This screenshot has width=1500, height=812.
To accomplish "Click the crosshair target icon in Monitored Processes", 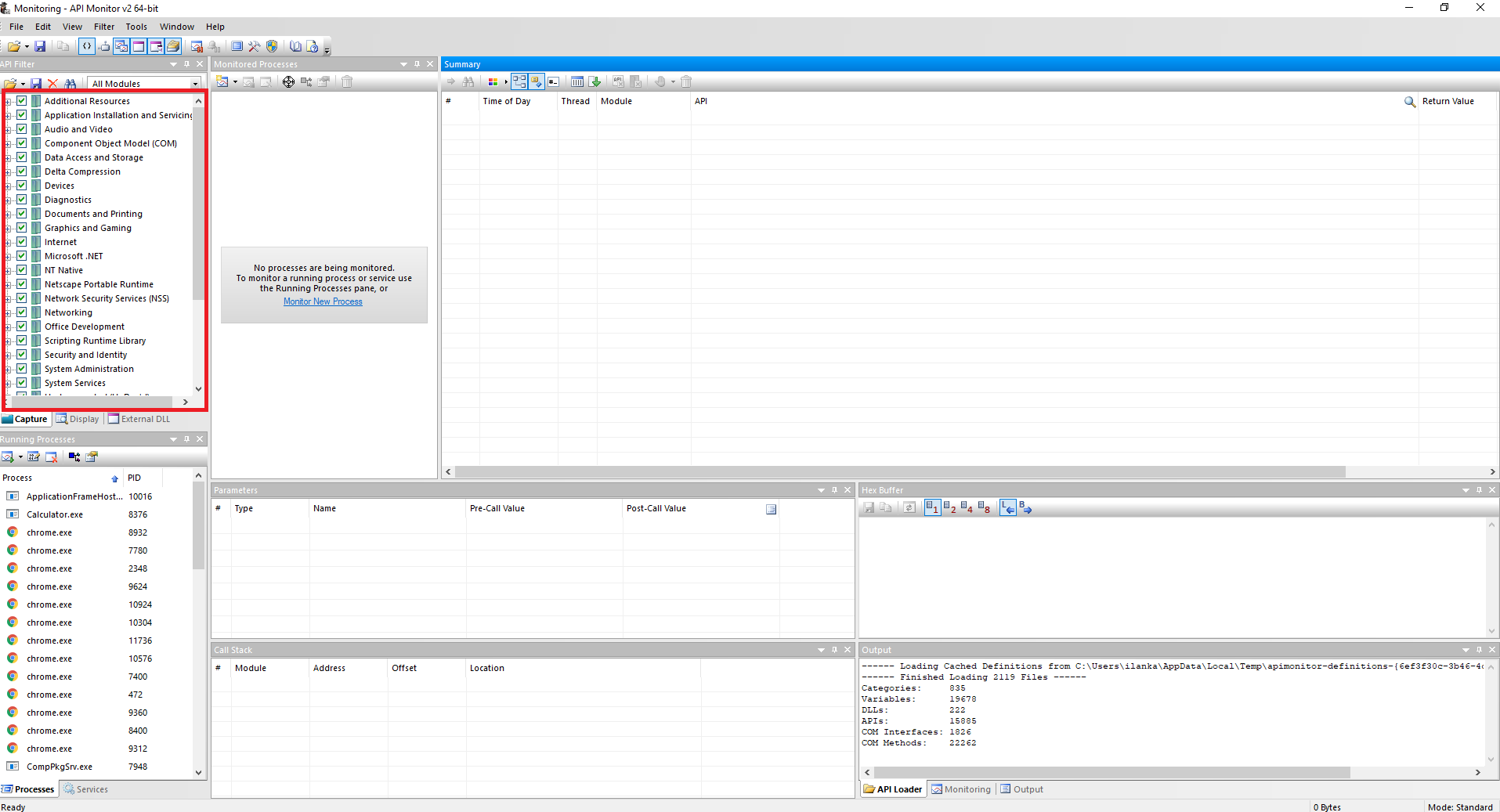I will click(x=288, y=81).
